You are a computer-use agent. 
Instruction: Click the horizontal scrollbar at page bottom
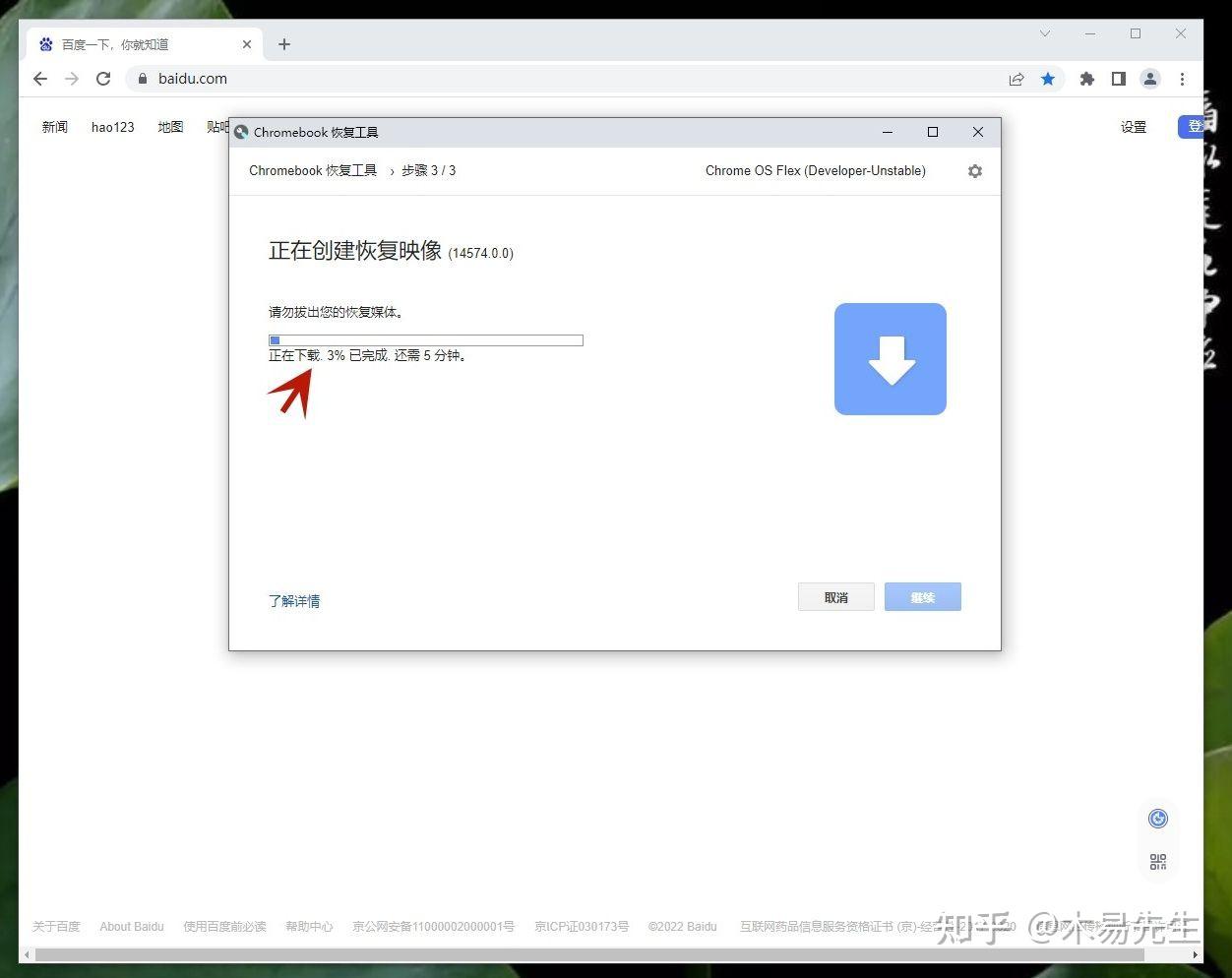click(588, 955)
